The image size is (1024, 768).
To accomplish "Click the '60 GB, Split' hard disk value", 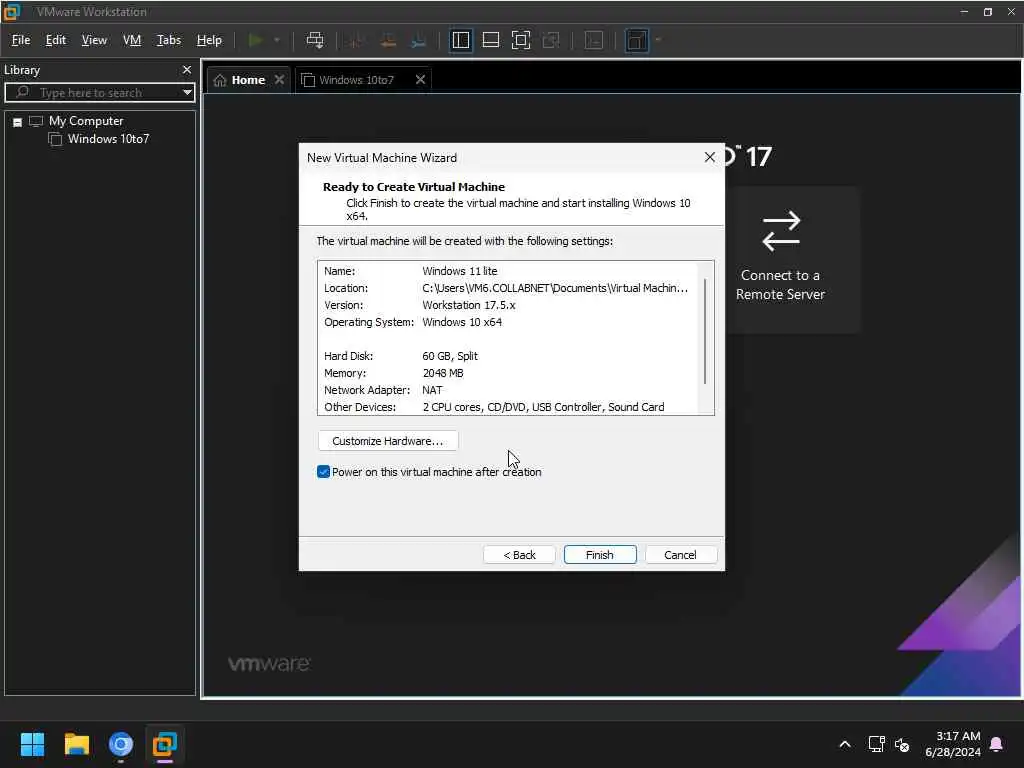I will [x=450, y=356].
